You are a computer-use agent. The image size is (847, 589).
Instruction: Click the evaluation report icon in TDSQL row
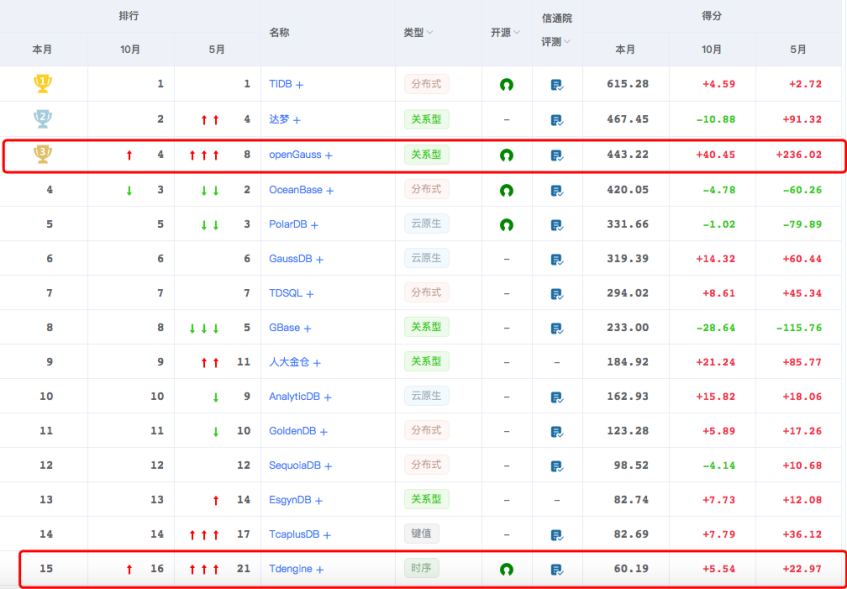pyautogui.click(x=557, y=294)
